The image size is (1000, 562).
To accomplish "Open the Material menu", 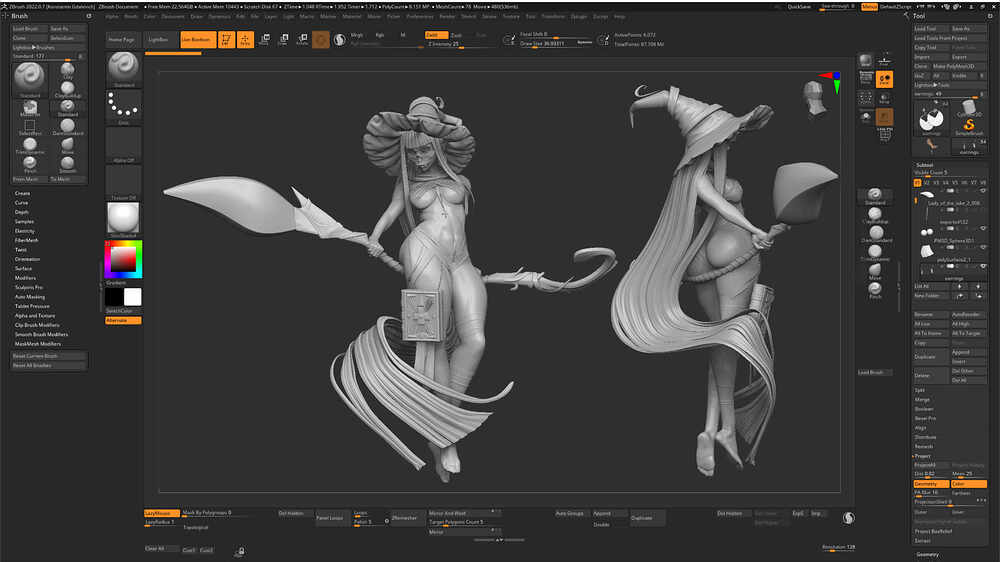I will pos(352,17).
